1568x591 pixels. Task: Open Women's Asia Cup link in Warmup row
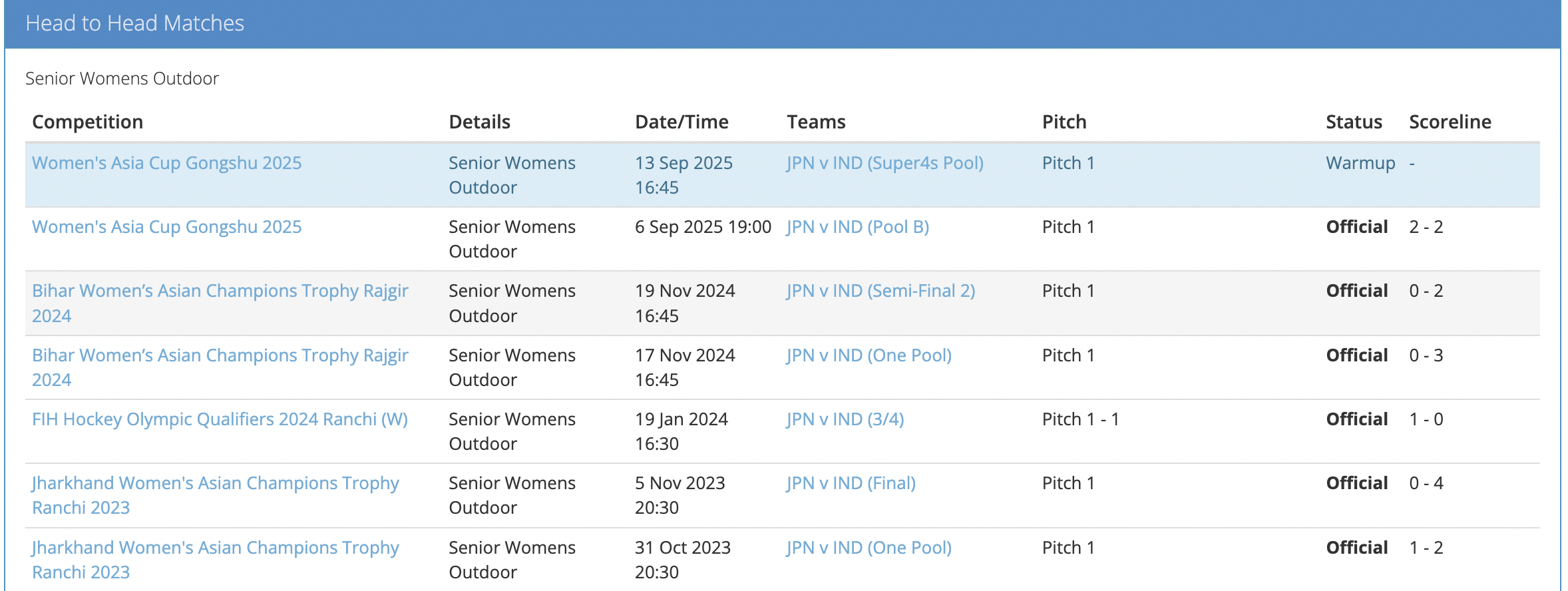166,163
